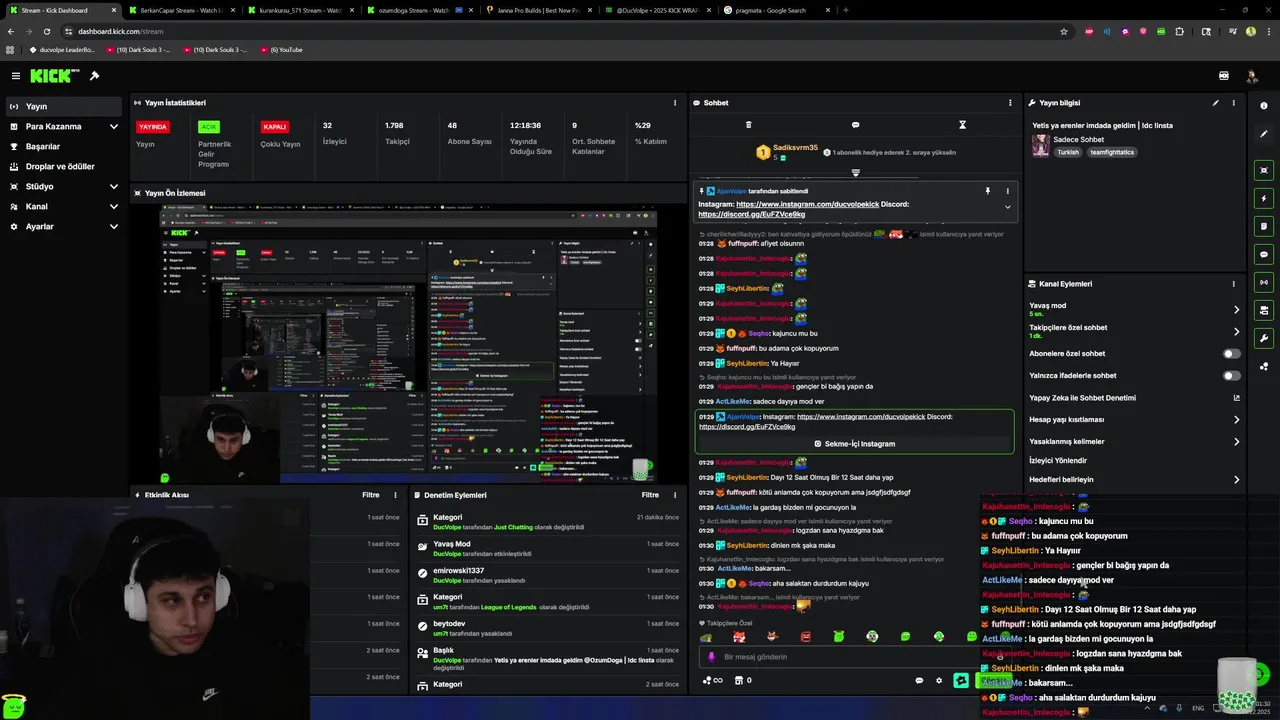Edit stream info with the pencil icon
This screenshot has height=720, width=1280.
pos(1216,103)
